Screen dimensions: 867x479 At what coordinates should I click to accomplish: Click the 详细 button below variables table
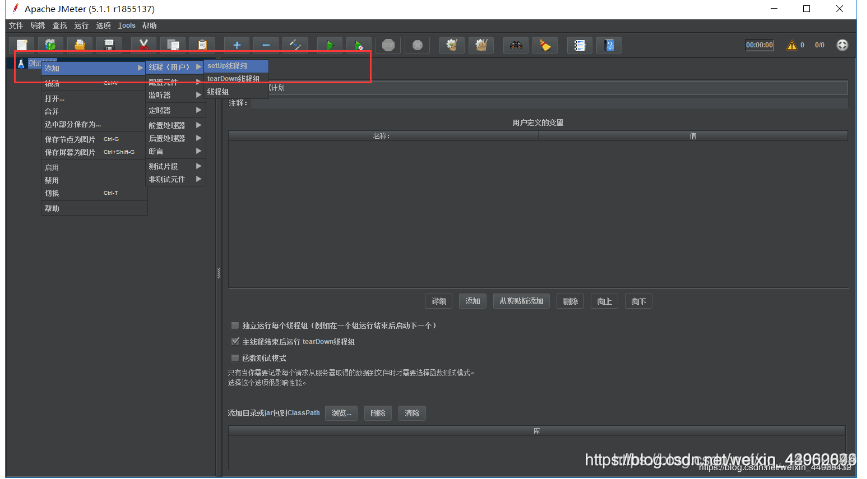point(438,301)
